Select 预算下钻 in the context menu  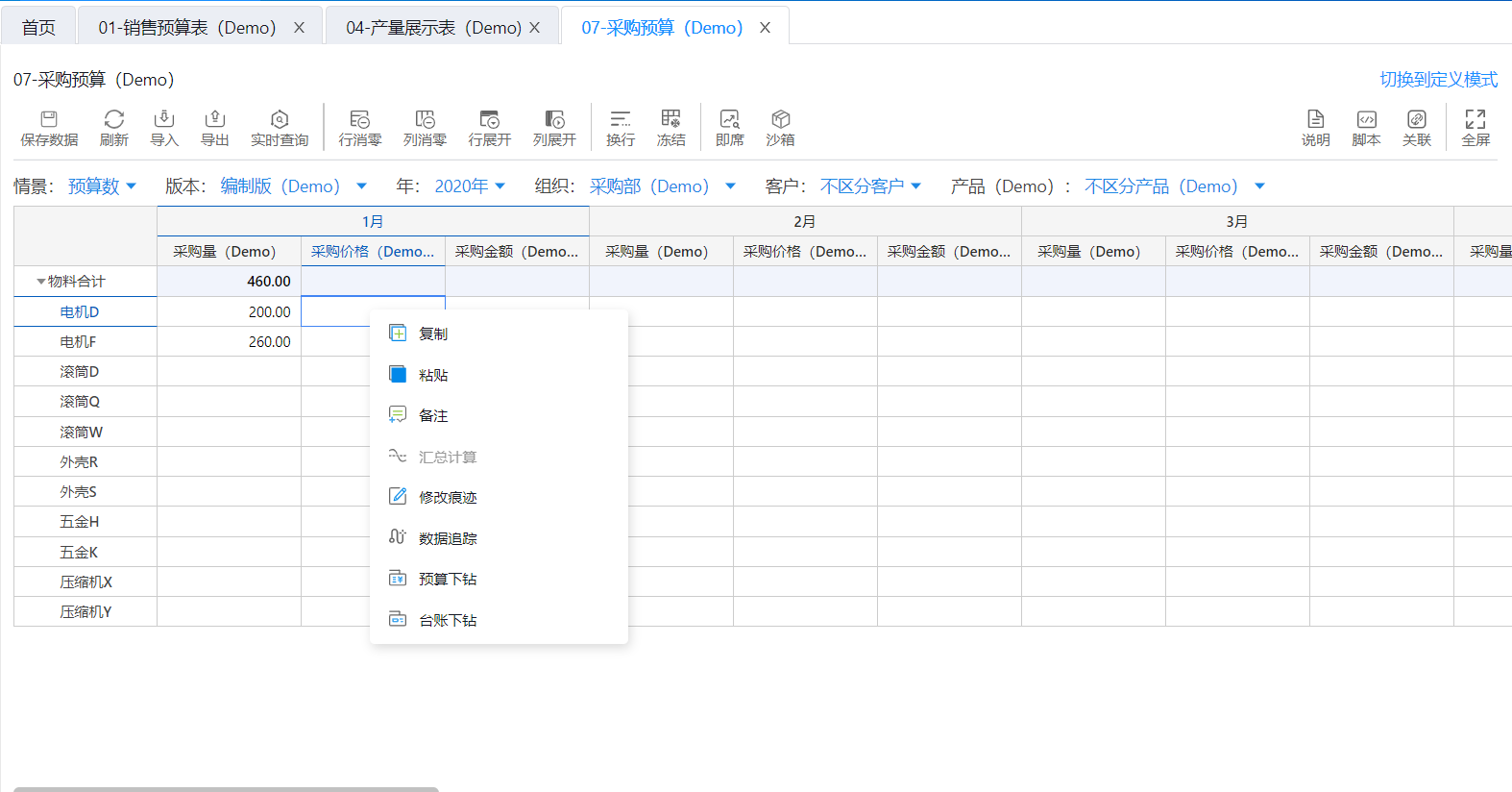coord(448,579)
